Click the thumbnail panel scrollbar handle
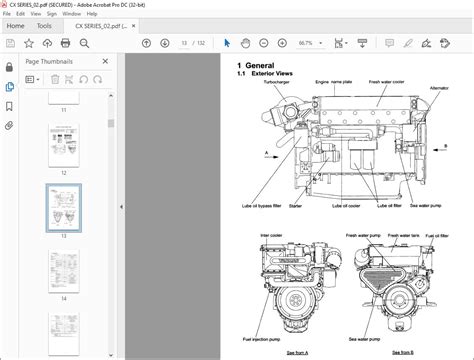The height and width of the screenshot is (360, 474). tap(111, 123)
